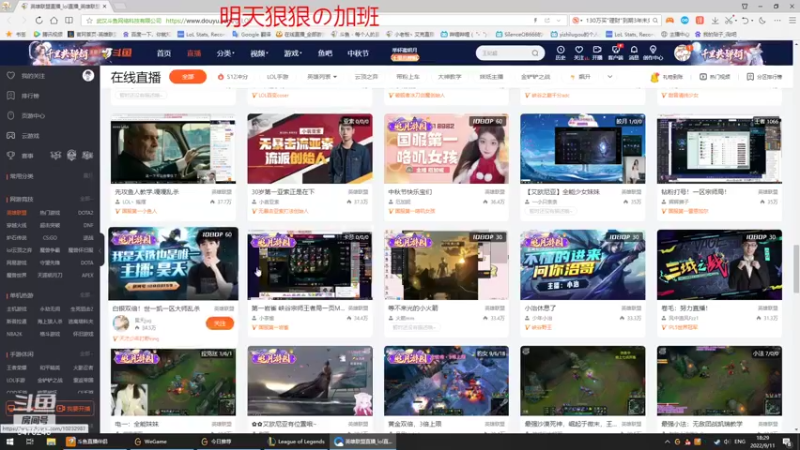Image resolution: width=800 pixels, height=450 pixels.
Task: Open 中秋节快乐宝们 stream title
Action: 410,192
